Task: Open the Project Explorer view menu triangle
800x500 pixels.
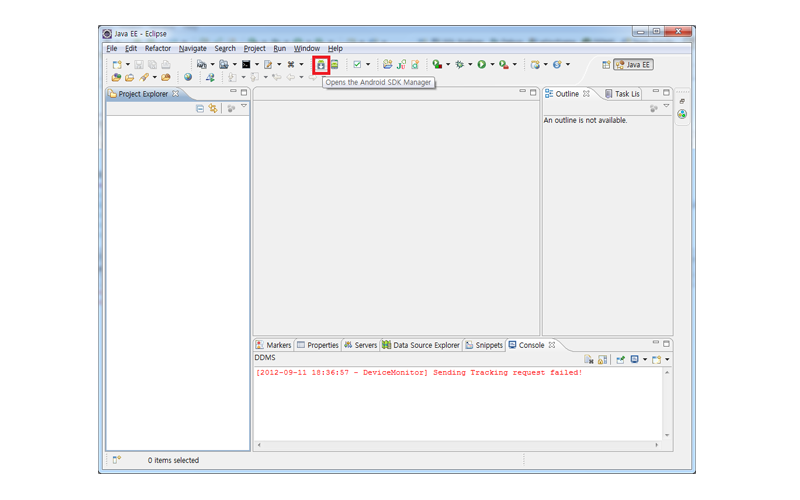Action: click(244, 107)
